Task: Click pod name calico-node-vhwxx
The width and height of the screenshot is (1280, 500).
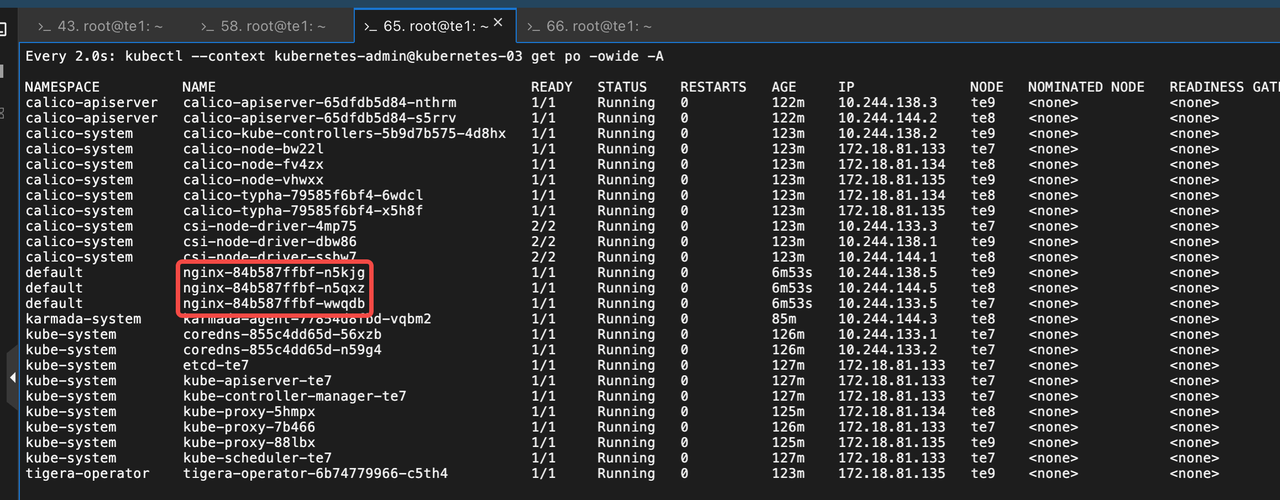Action: [253, 180]
